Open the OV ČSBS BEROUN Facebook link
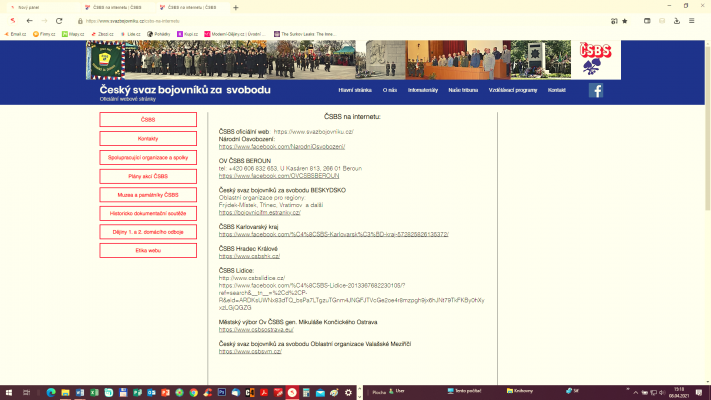Viewport: 711px width, 400px height. point(278,176)
